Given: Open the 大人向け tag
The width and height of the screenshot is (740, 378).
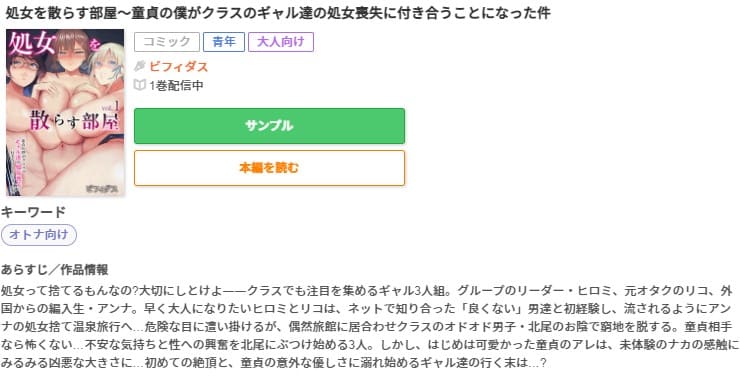Looking at the screenshot, I should coord(281,42).
